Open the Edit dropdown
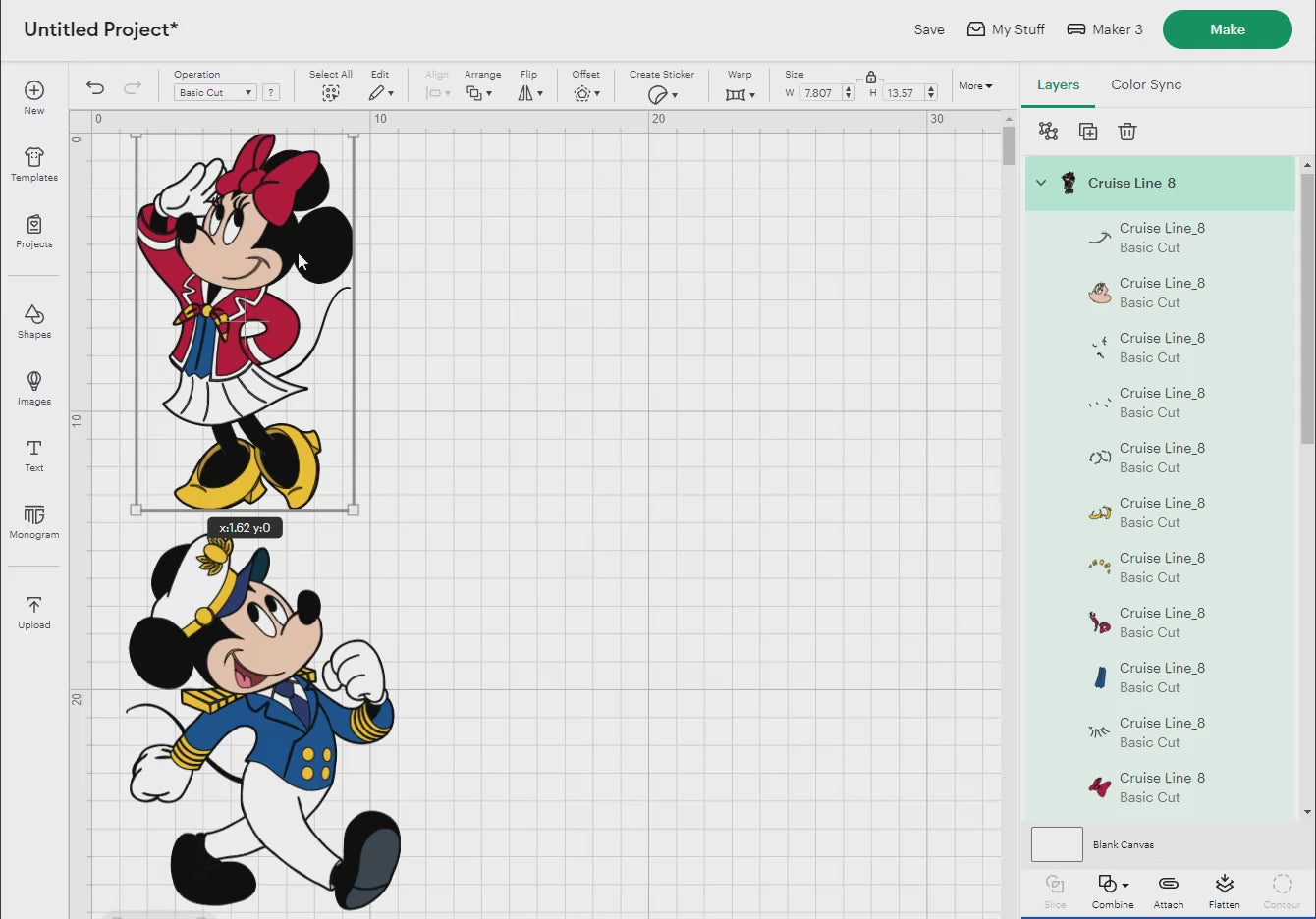 click(x=381, y=93)
